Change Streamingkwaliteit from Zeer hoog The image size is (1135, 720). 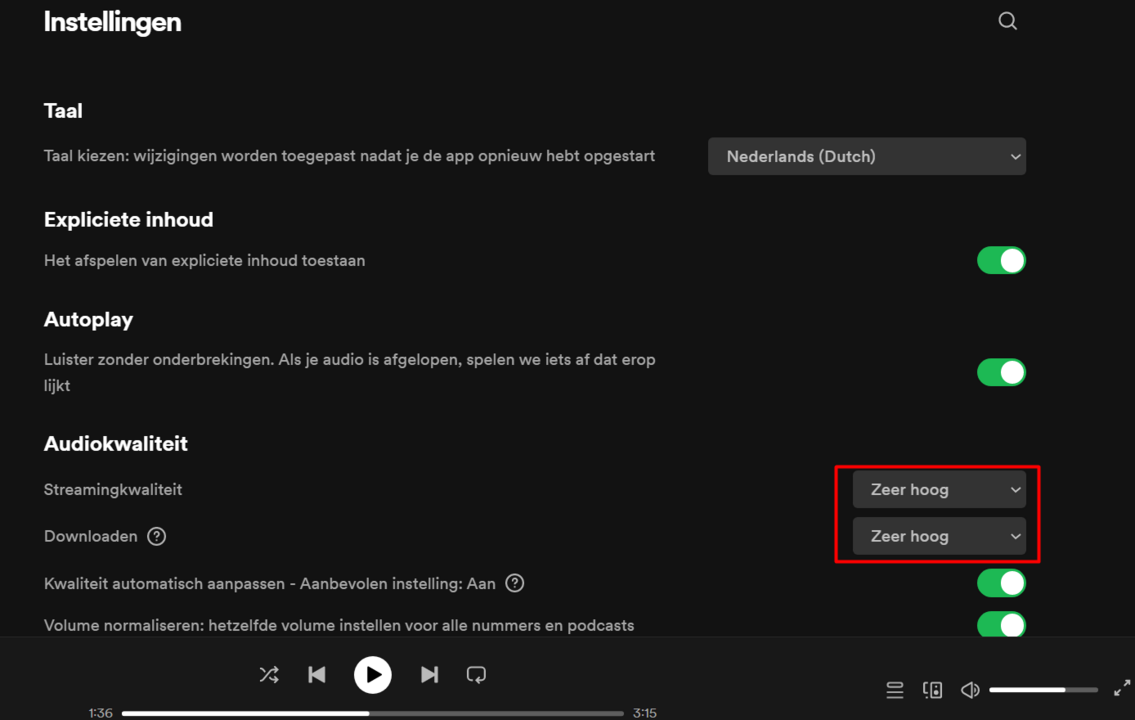pos(938,489)
